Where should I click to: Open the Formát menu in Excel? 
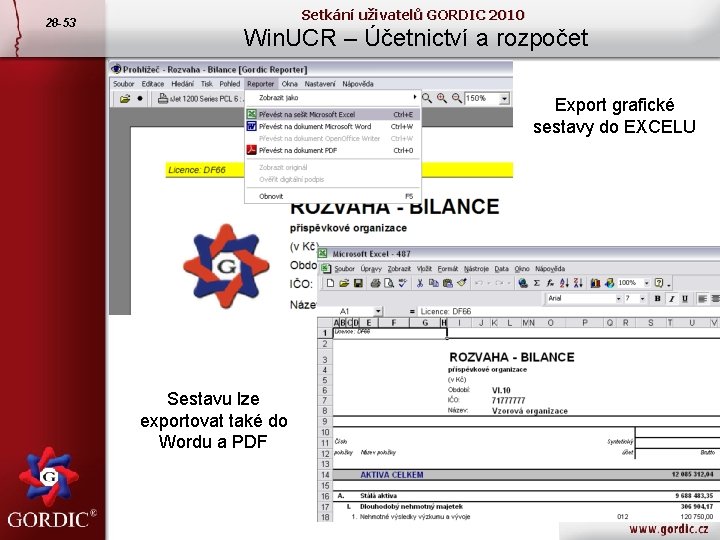(x=448, y=269)
